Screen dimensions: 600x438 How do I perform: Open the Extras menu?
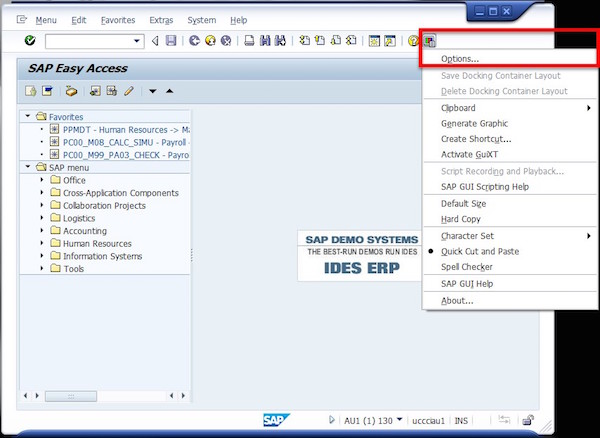click(x=160, y=20)
